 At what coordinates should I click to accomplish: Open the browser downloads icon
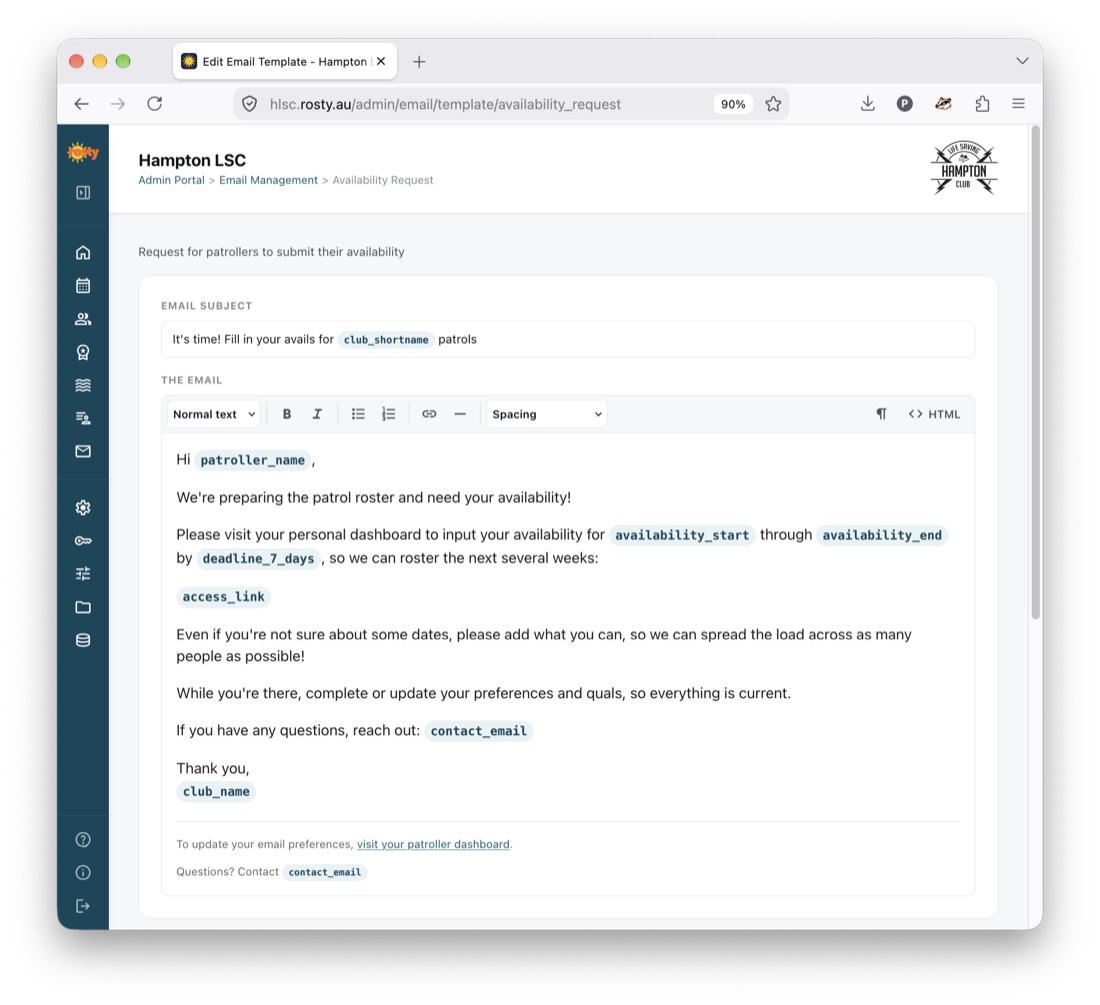point(868,104)
